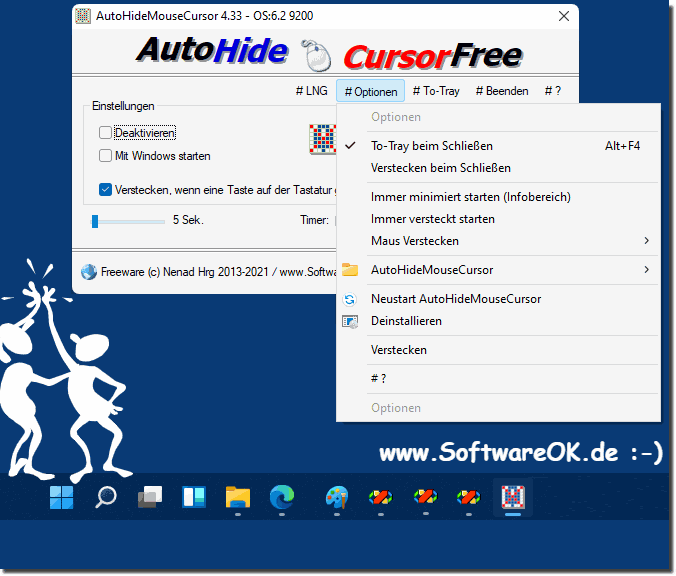The height and width of the screenshot is (576, 676).
Task: Click first red-blue pencil taskbar icon
Action: click(x=381, y=497)
